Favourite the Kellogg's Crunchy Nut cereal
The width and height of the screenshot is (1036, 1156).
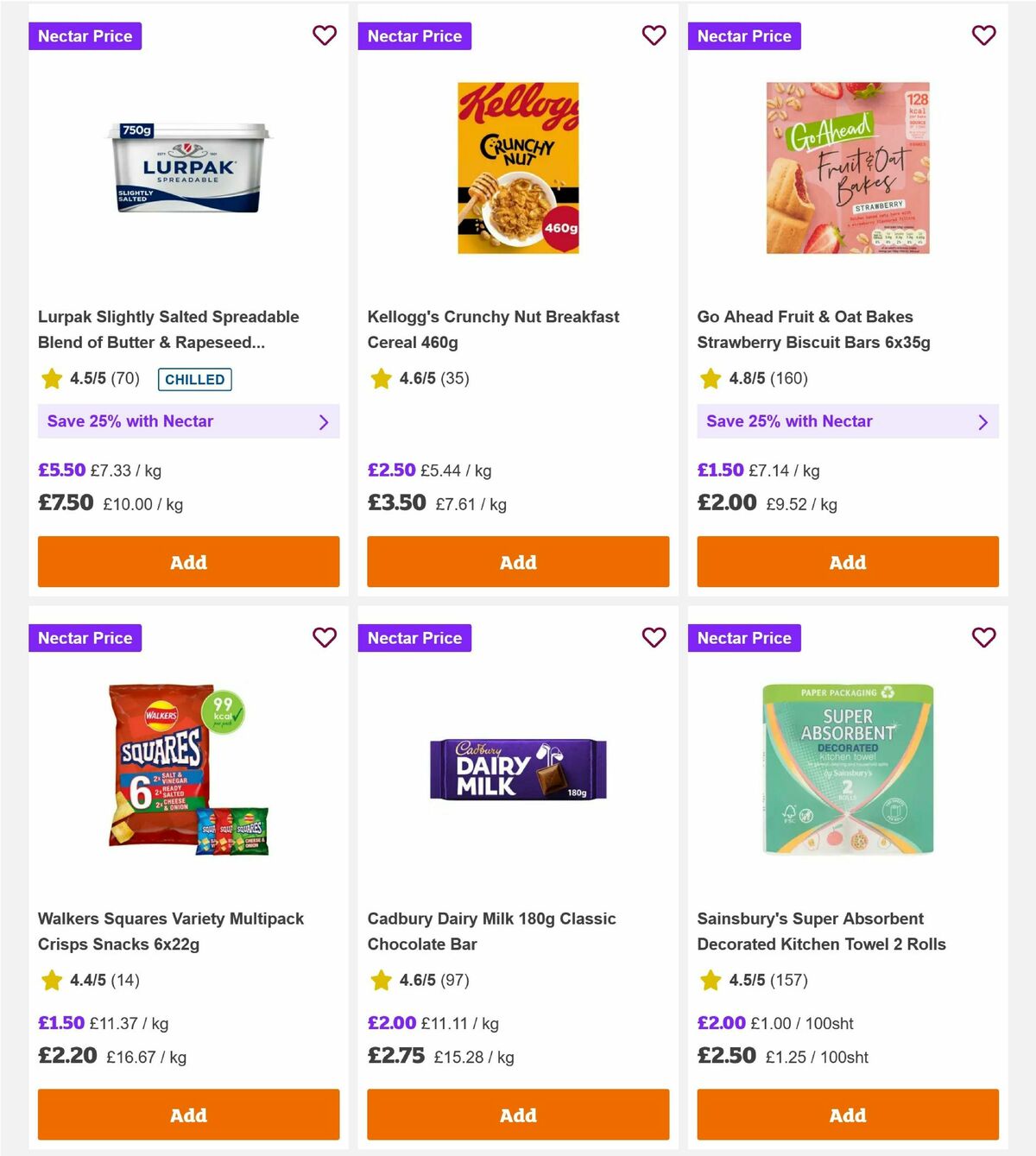(x=654, y=35)
